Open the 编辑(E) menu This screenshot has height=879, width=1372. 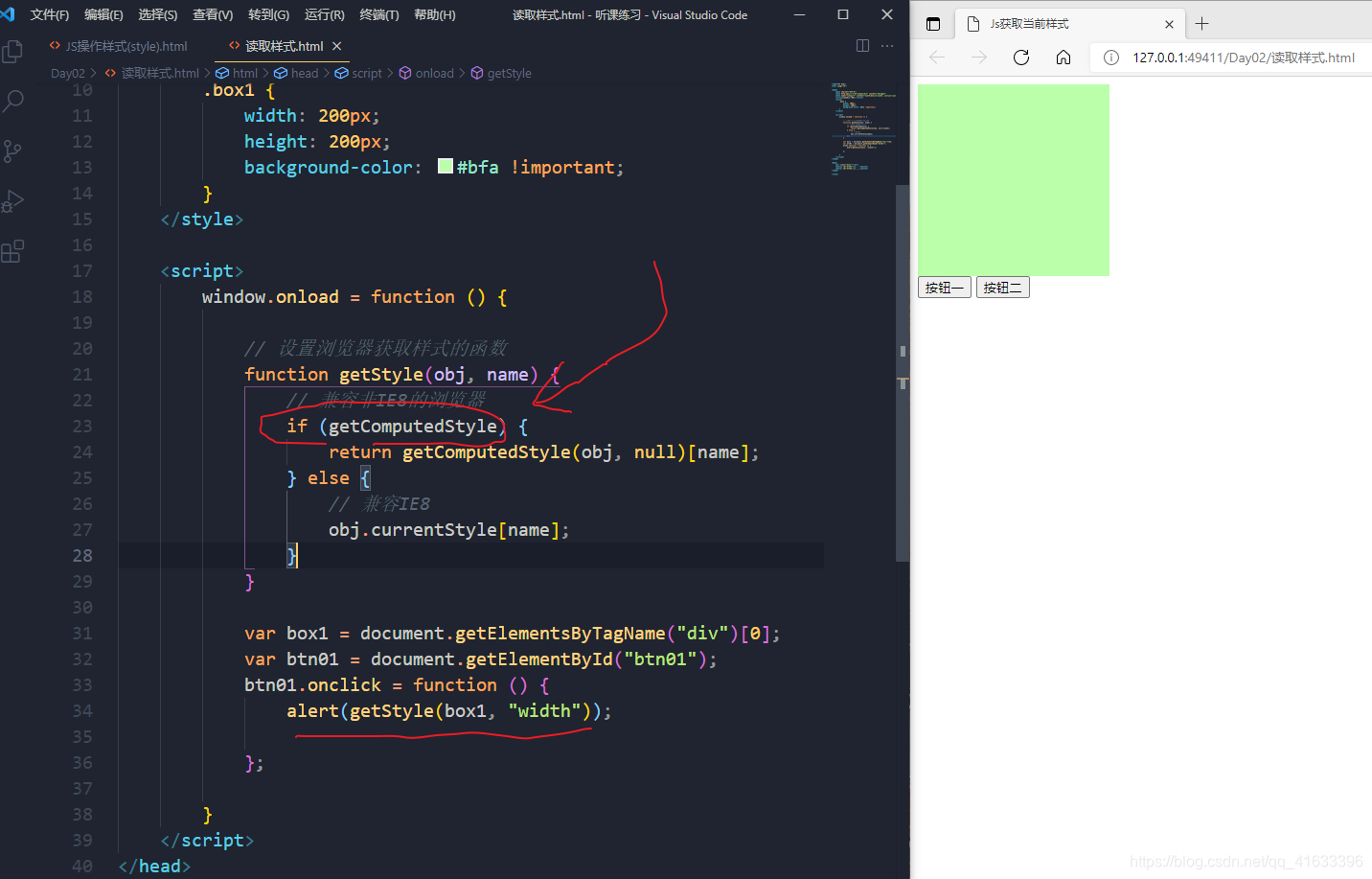point(103,14)
